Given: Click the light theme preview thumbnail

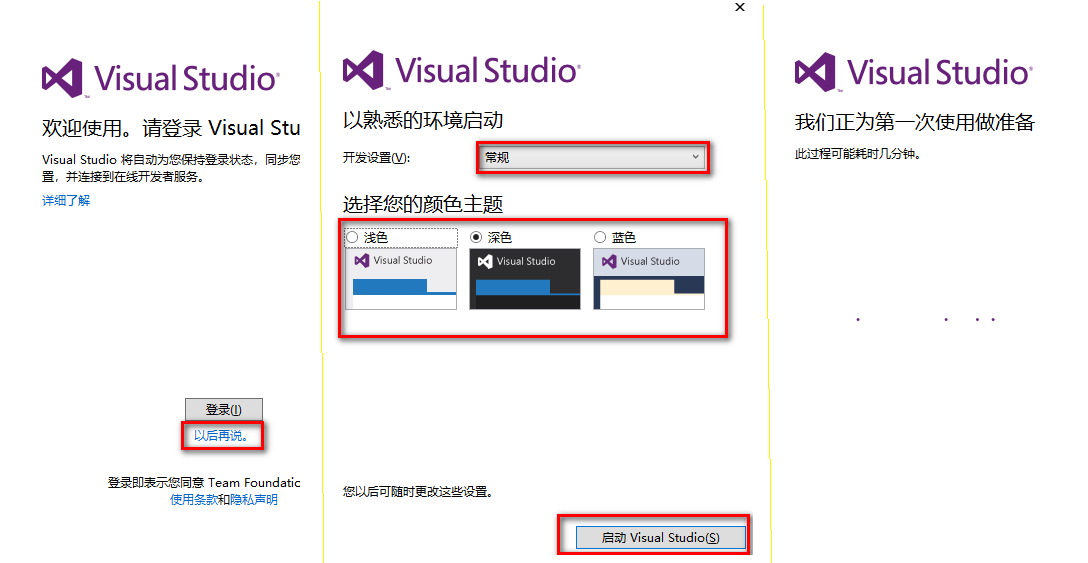Looking at the screenshot, I should click(x=401, y=279).
